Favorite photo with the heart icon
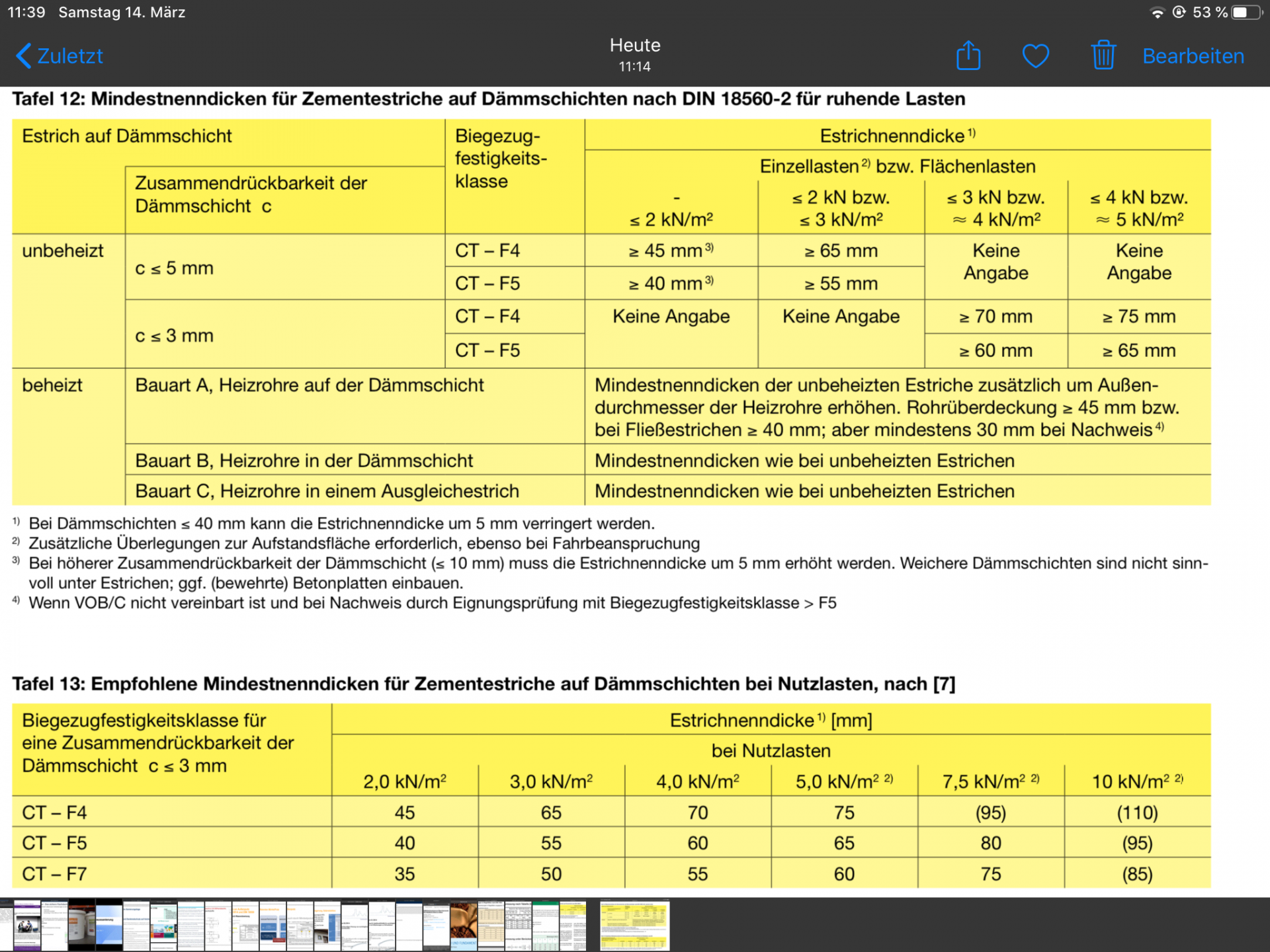The height and width of the screenshot is (952, 1270). (1036, 56)
